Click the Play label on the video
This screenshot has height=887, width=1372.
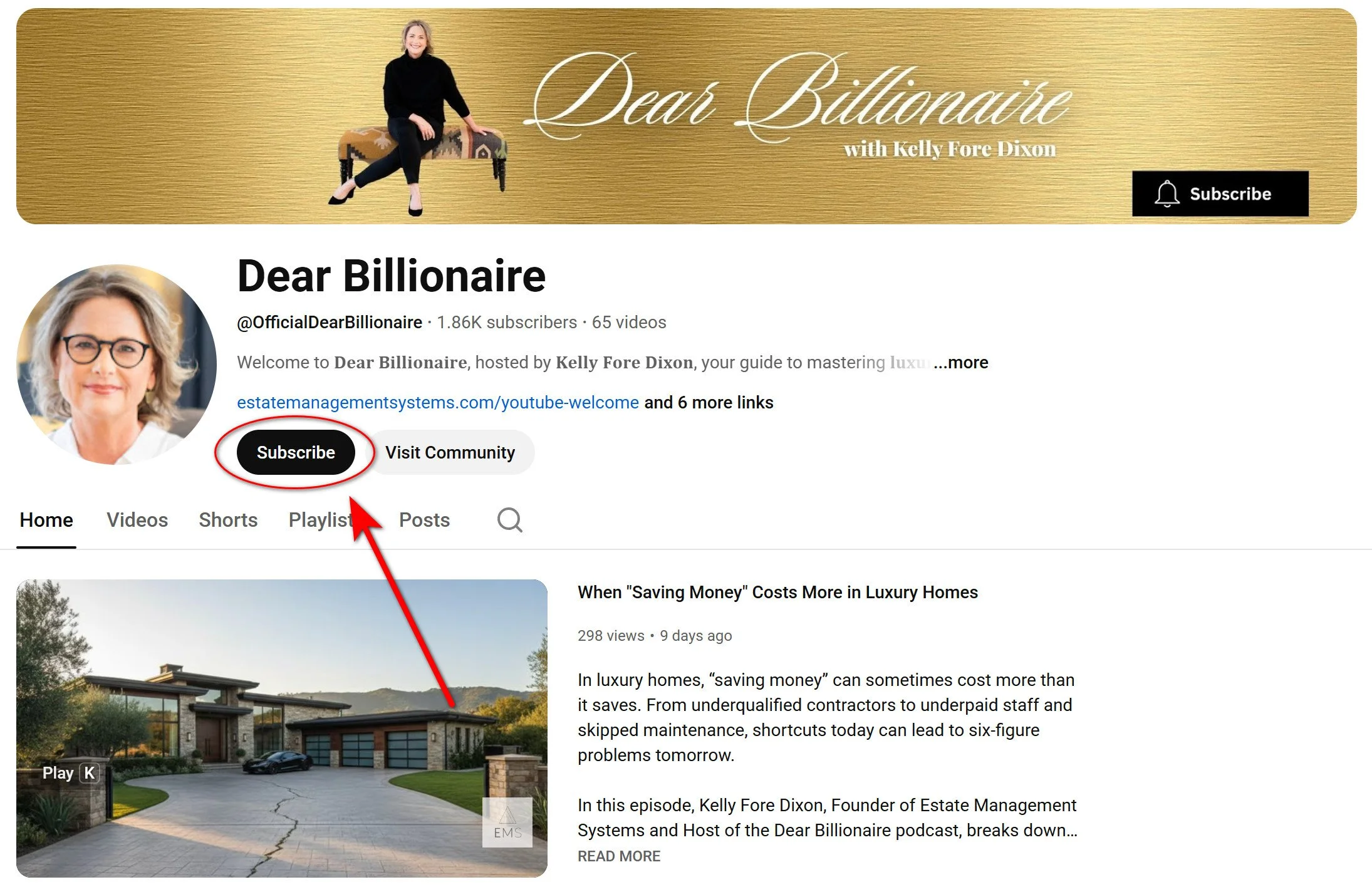(x=58, y=773)
